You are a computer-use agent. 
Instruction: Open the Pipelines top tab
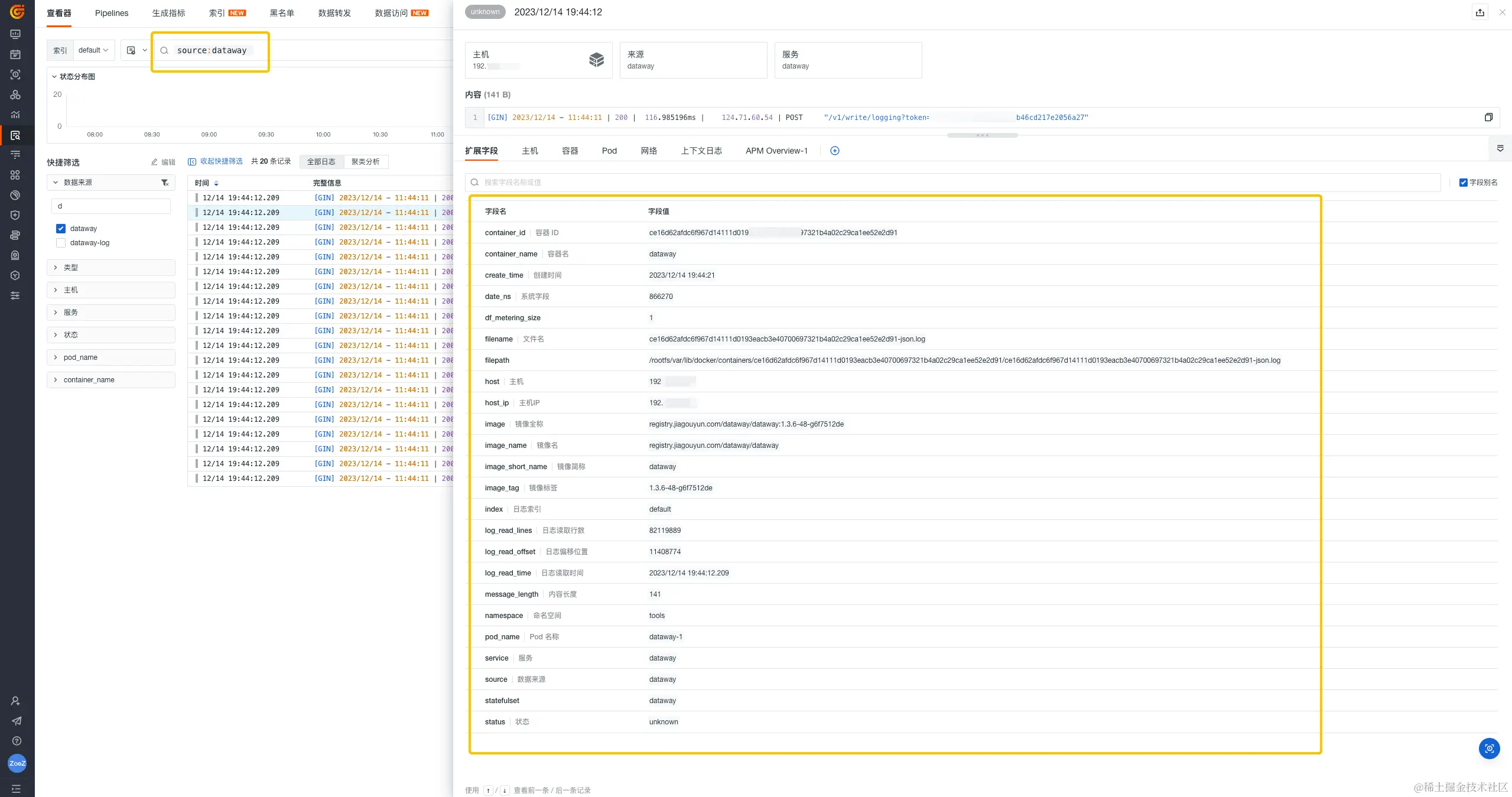pos(111,13)
